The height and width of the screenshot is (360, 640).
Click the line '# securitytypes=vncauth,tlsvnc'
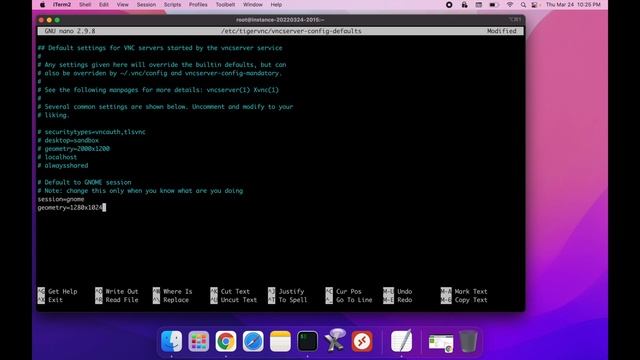tap(91, 132)
